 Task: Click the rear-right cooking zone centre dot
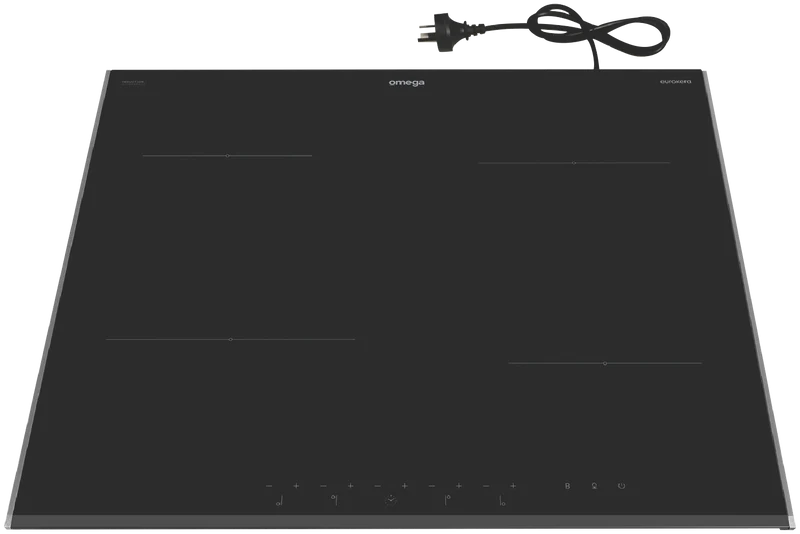[x=574, y=163]
